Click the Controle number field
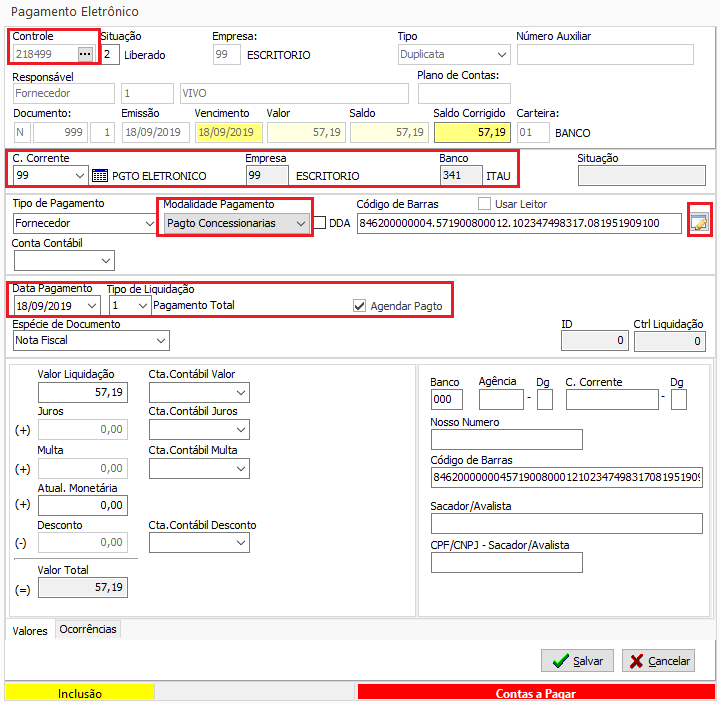The height and width of the screenshot is (704, 720). 45,54
